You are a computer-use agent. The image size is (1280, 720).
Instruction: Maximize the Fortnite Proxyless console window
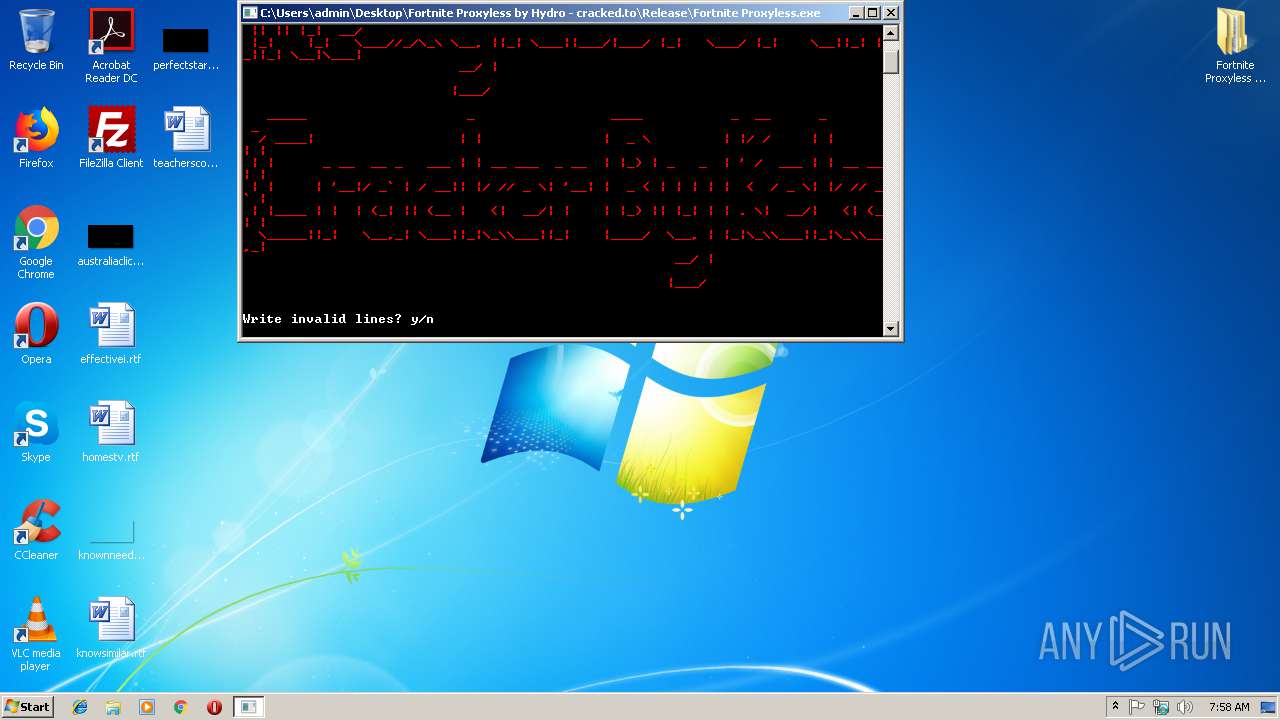[873, 13]
